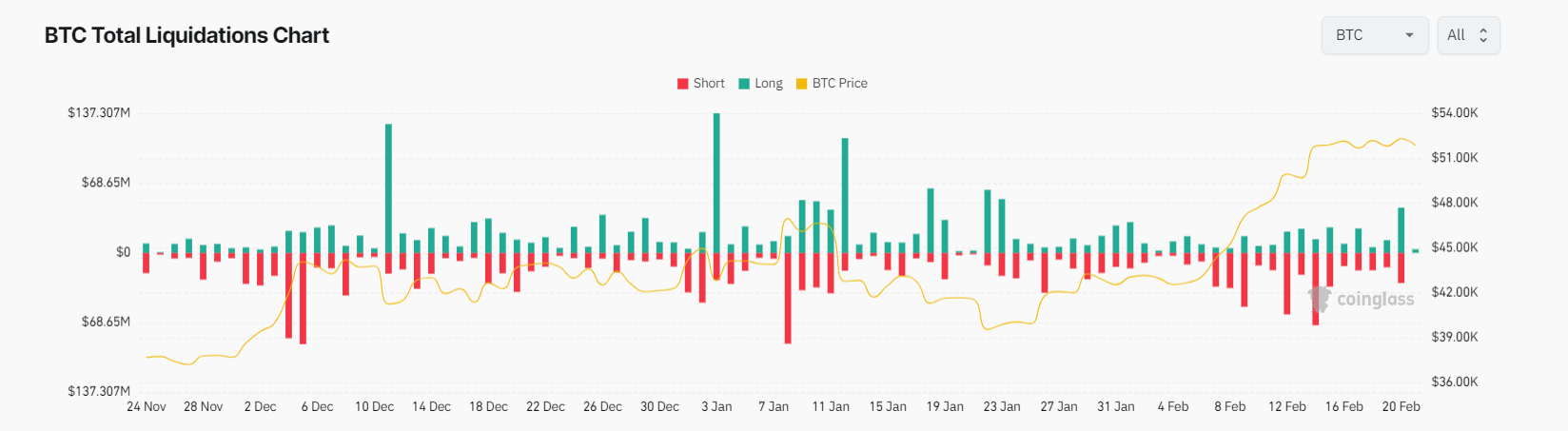Toggle the Long series legend label
This screenshot has width=1568, height=431.
(769, 84)
